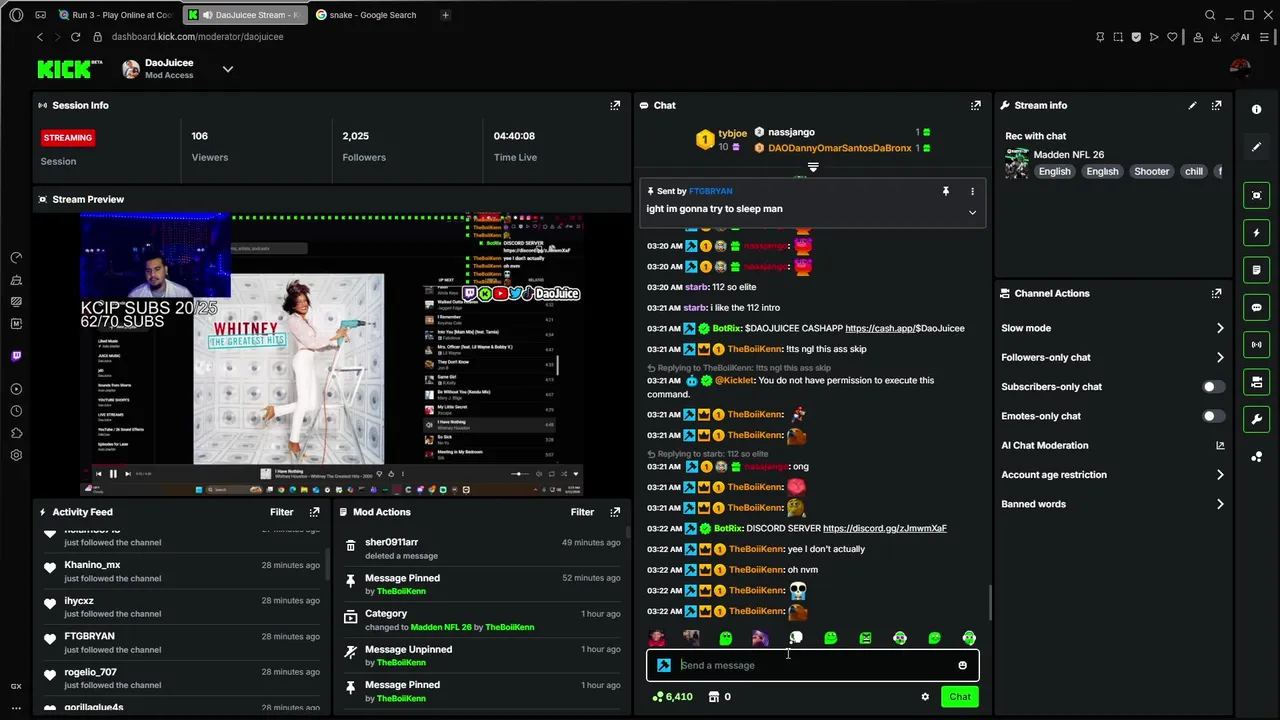The image size is (1280, 720).
Task: Toggle Emotes-only chat switch
Action: point(1212,416)
